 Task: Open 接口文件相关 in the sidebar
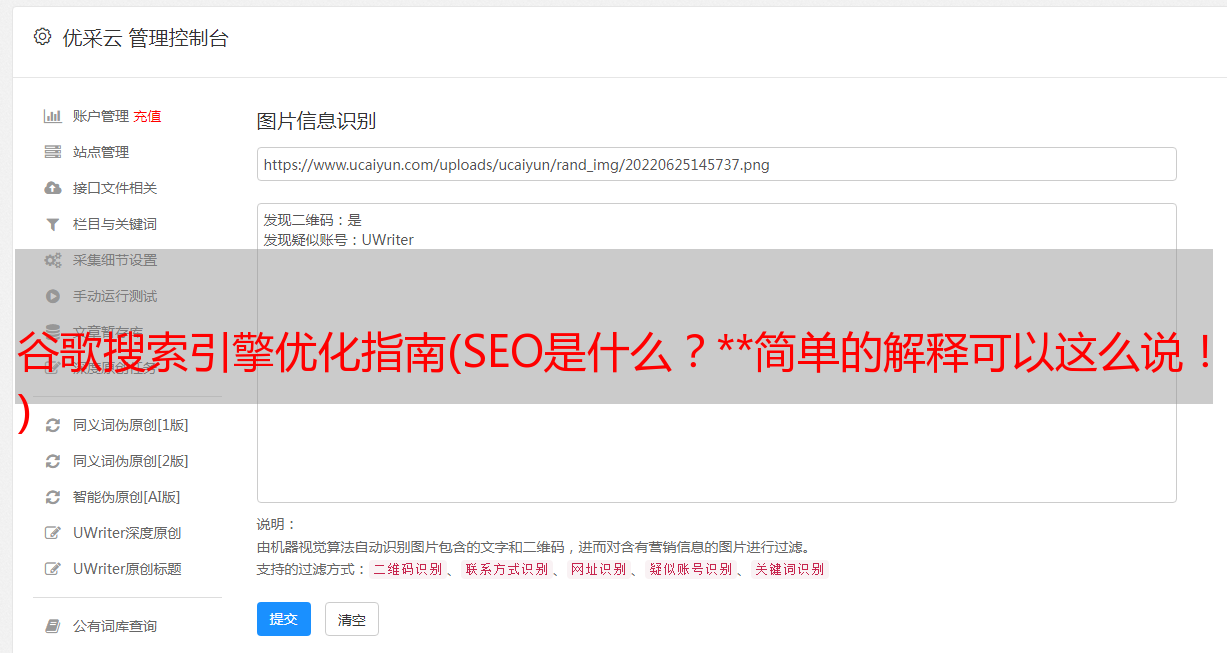[115, 188]
